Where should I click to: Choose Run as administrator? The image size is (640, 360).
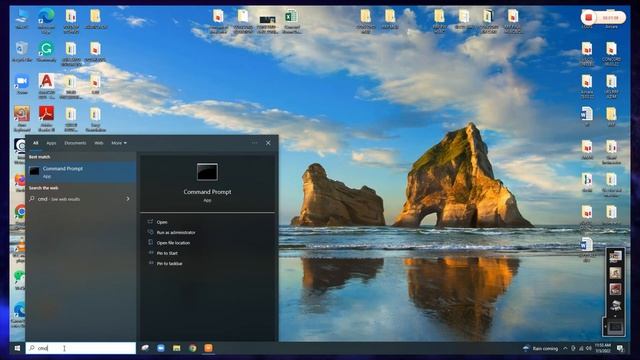point(176,232)
